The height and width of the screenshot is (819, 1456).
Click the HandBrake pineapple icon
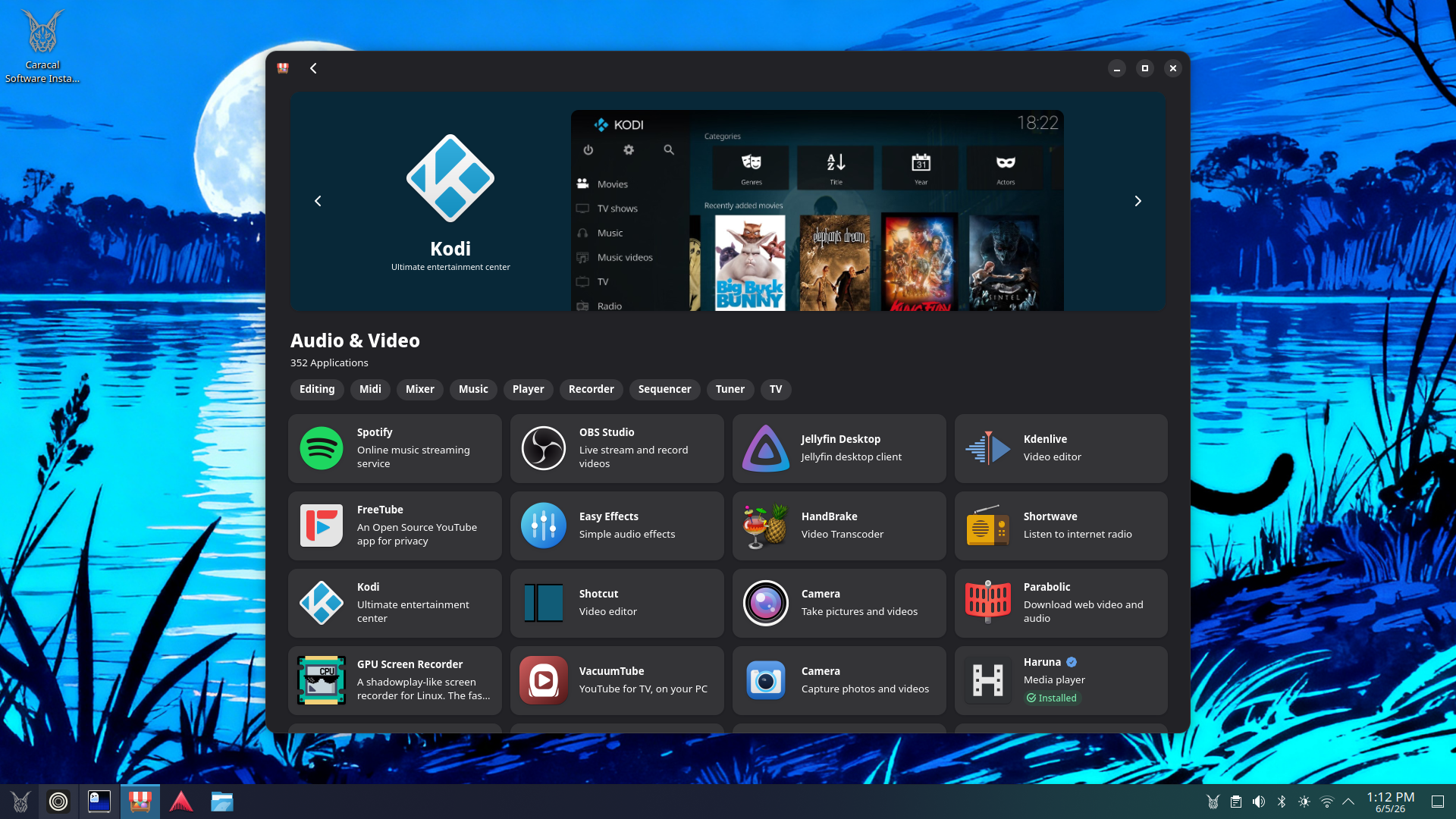point(766,526)
